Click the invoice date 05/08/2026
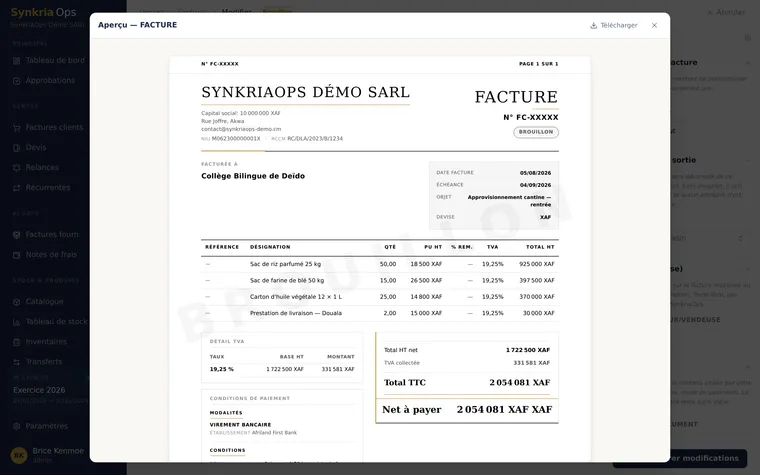Screen dimensions: 760x475 click(535, 173)
